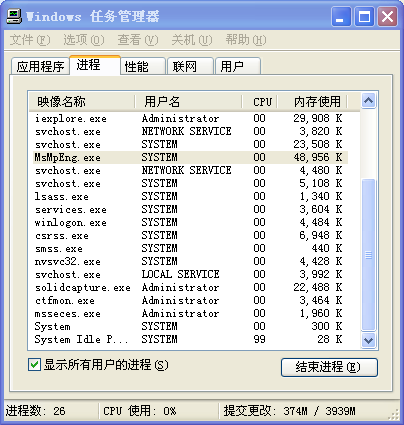Open the 文件 menu

[x=30, y=40]
